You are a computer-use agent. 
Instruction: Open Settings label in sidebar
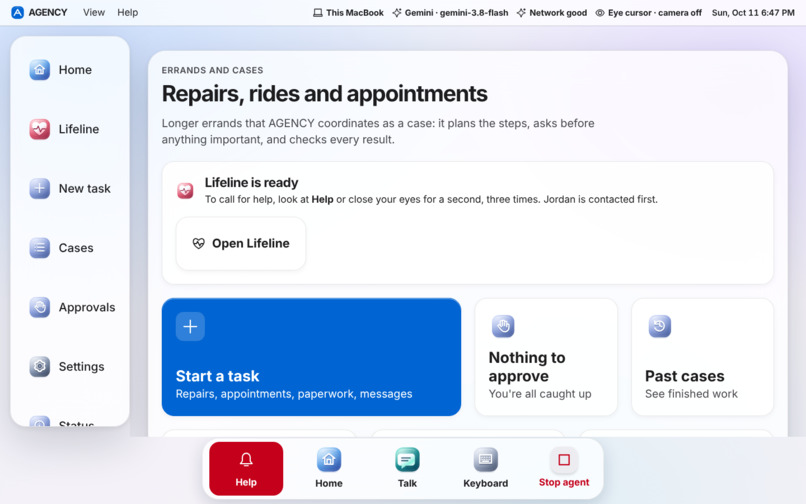pyautogui.click(x=81, y=367)
